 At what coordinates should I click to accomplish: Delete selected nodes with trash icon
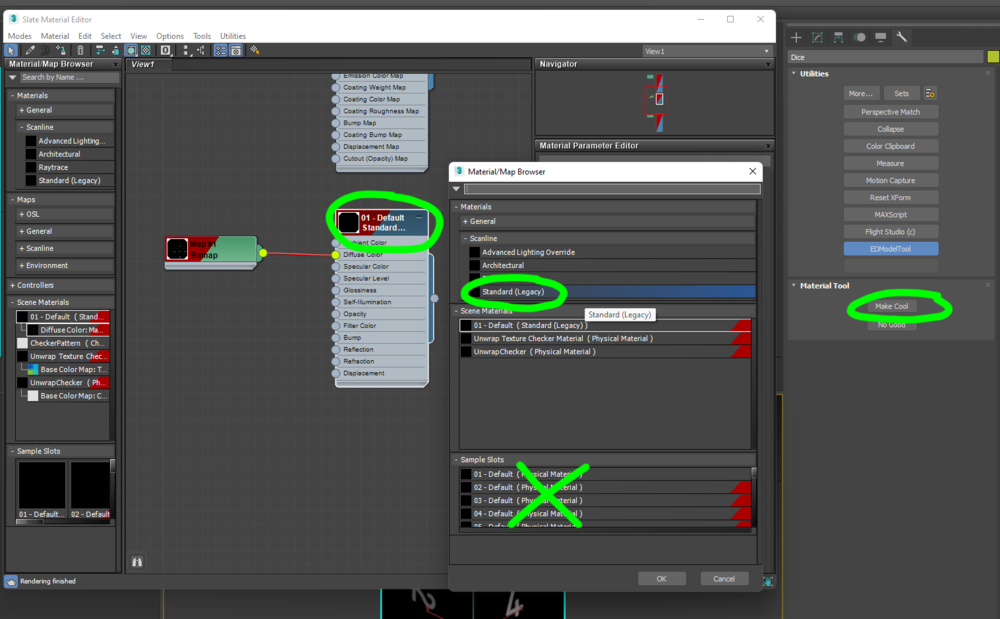tap(80, 50)
